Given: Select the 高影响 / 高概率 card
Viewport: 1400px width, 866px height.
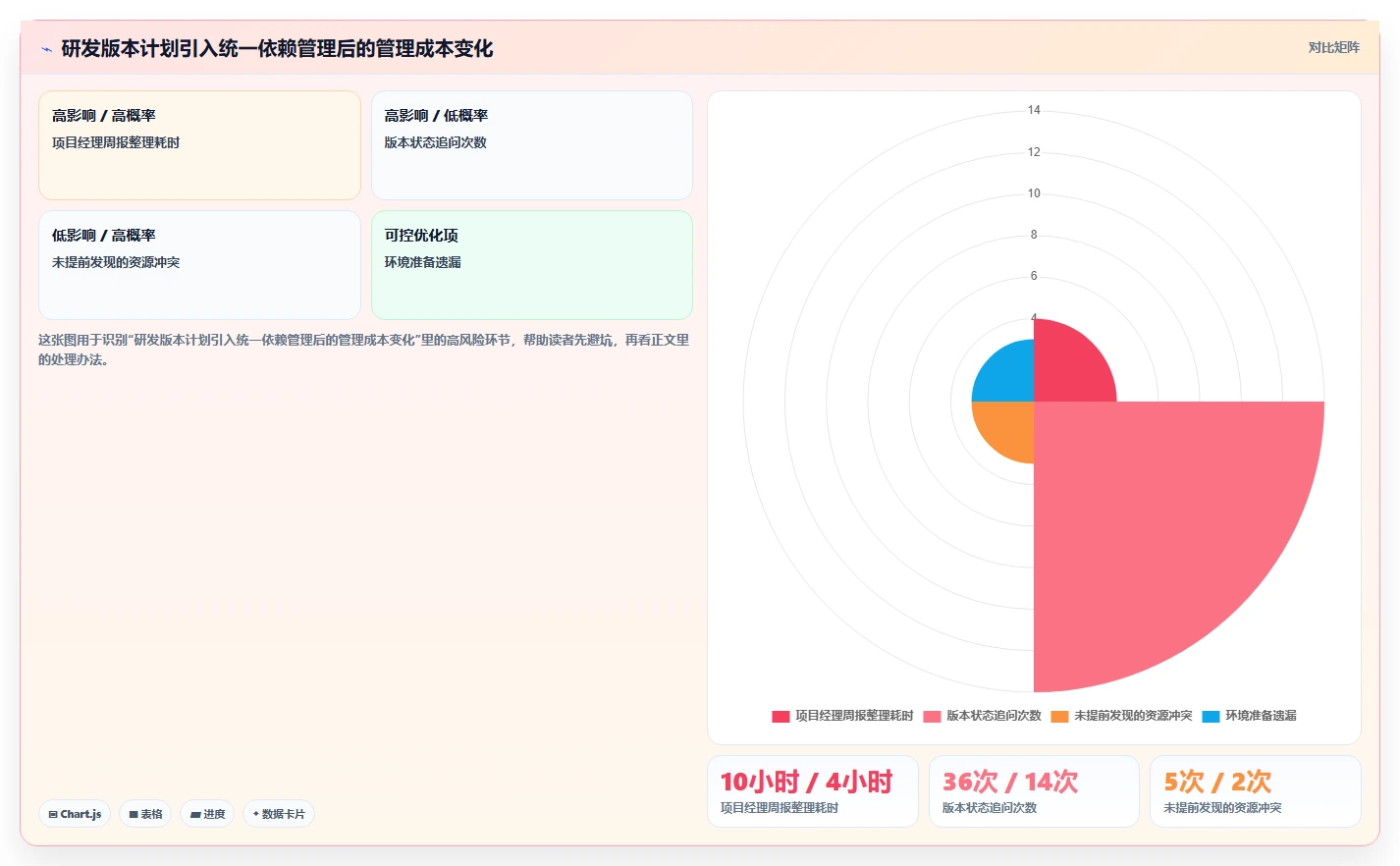Looking at the screenshot, I should click(x=199, y=145).
